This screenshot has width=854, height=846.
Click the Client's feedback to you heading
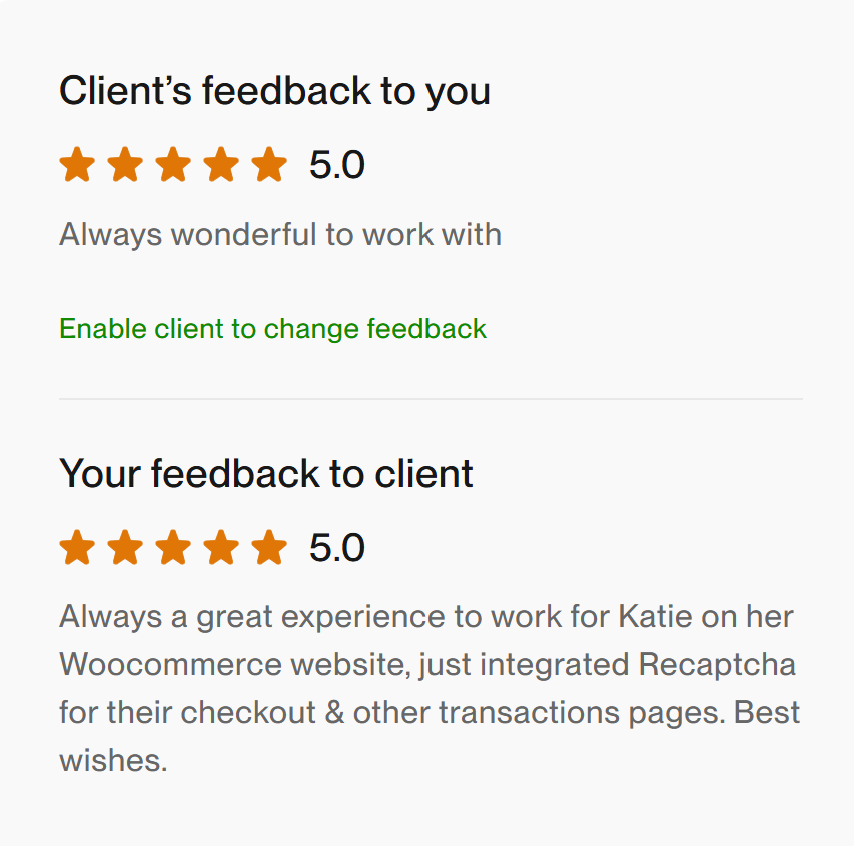pyautogui.click(x=275, y=91)
